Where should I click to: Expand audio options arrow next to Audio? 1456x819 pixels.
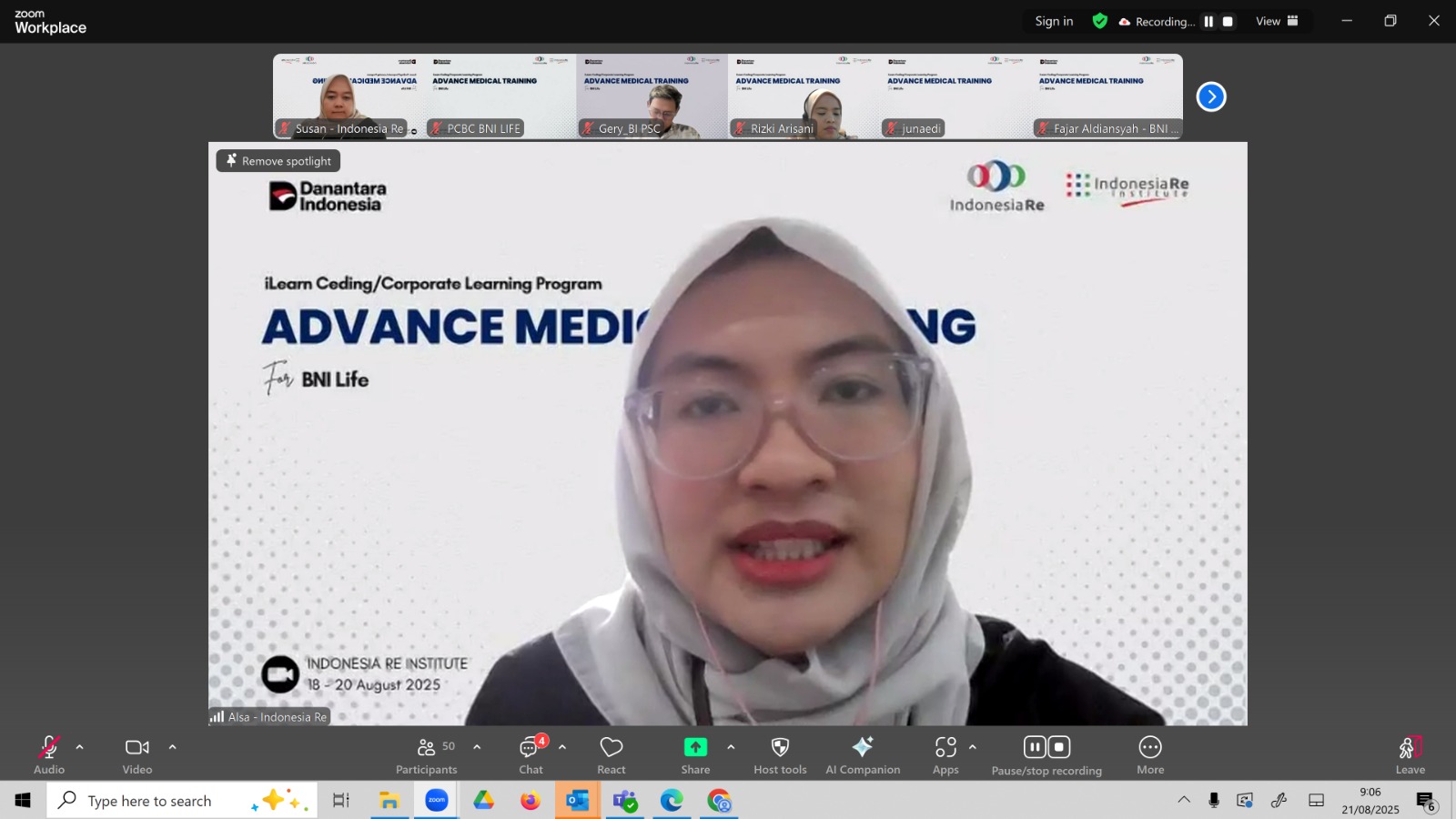pyautogui.click(x=80, y=747)
